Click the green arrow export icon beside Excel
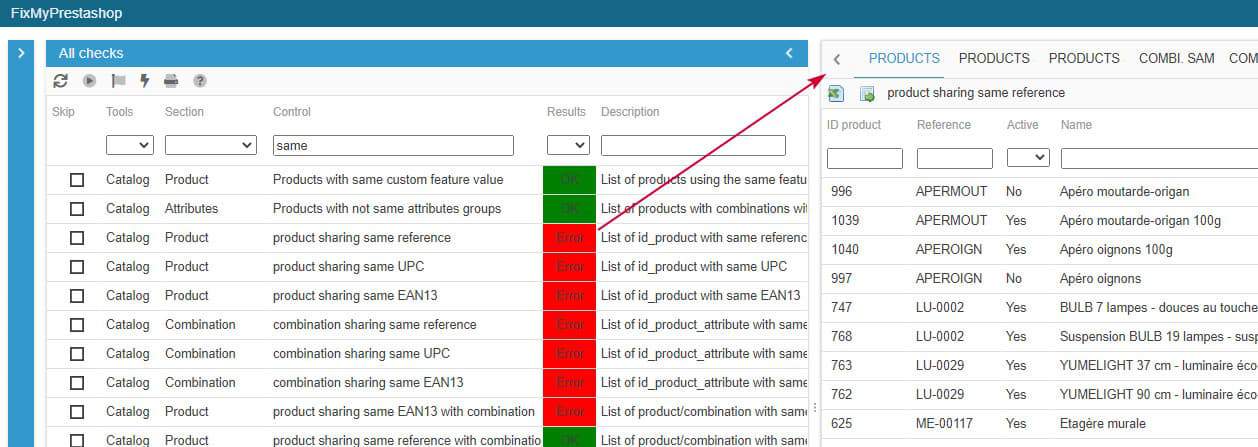 coord(867,93)
